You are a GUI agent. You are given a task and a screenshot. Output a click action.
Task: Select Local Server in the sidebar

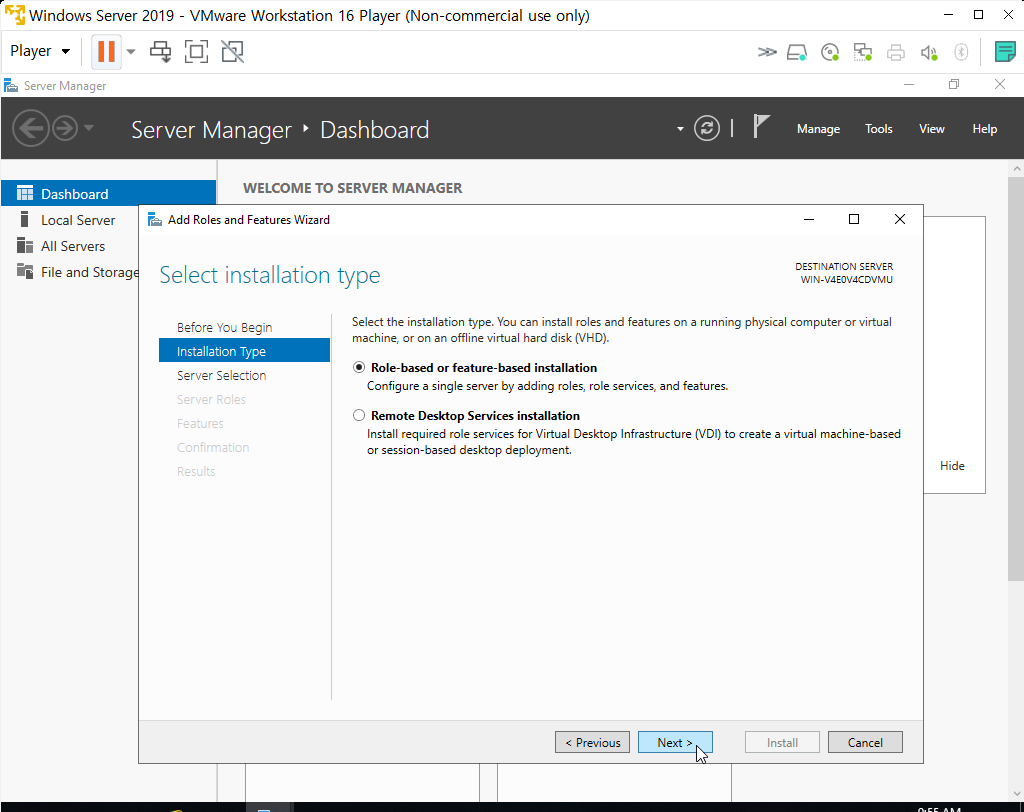(x=78, y=220)
